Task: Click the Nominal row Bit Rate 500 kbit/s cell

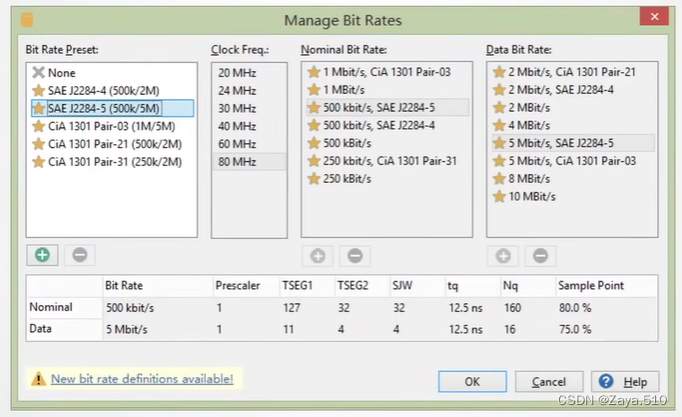Action: tap(157, 308)
